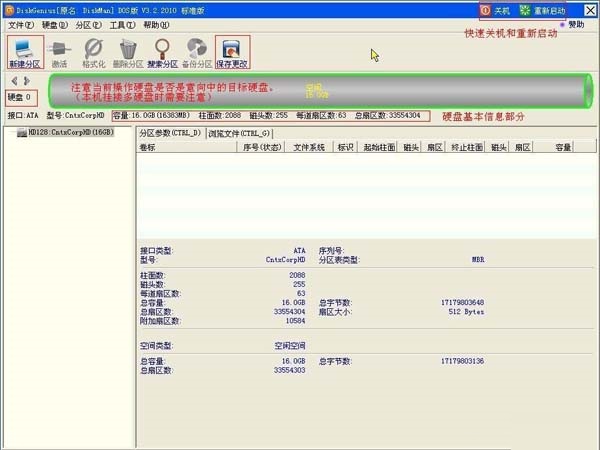This screenshot has height=450, width=600.
Task: Click the 关机 shutdown button
Action: coord(496,10)
